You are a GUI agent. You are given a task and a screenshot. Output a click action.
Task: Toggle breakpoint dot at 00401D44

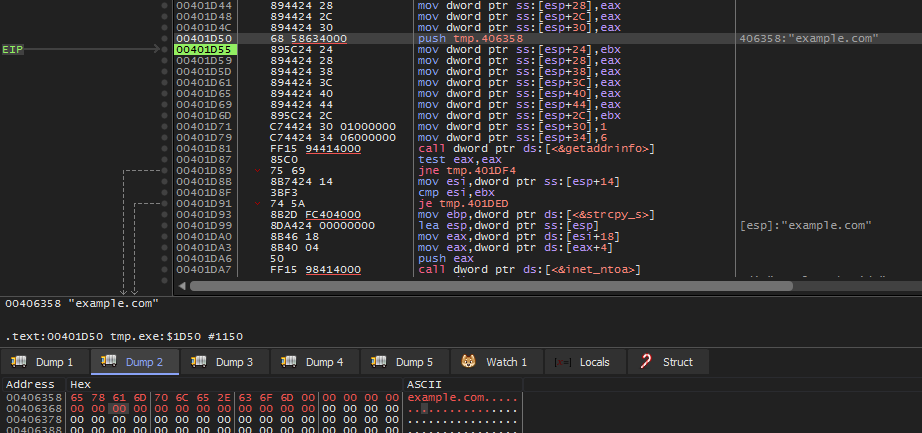coord(165,5)
